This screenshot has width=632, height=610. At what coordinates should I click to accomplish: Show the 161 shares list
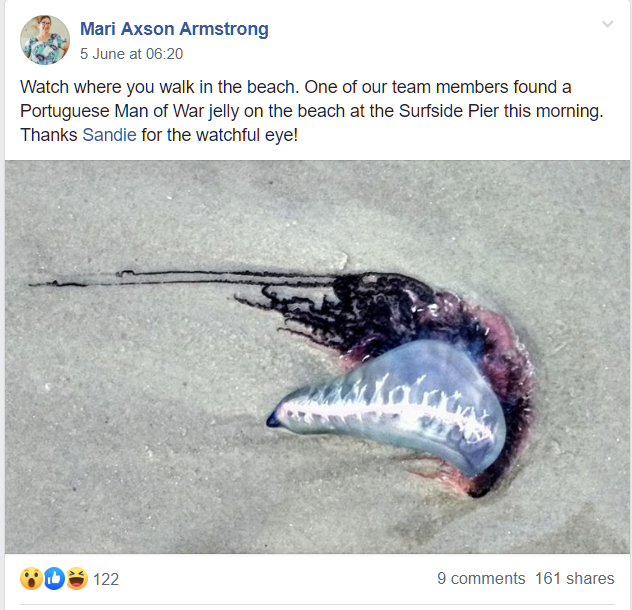pyautogui.click(x=574, y=578)
